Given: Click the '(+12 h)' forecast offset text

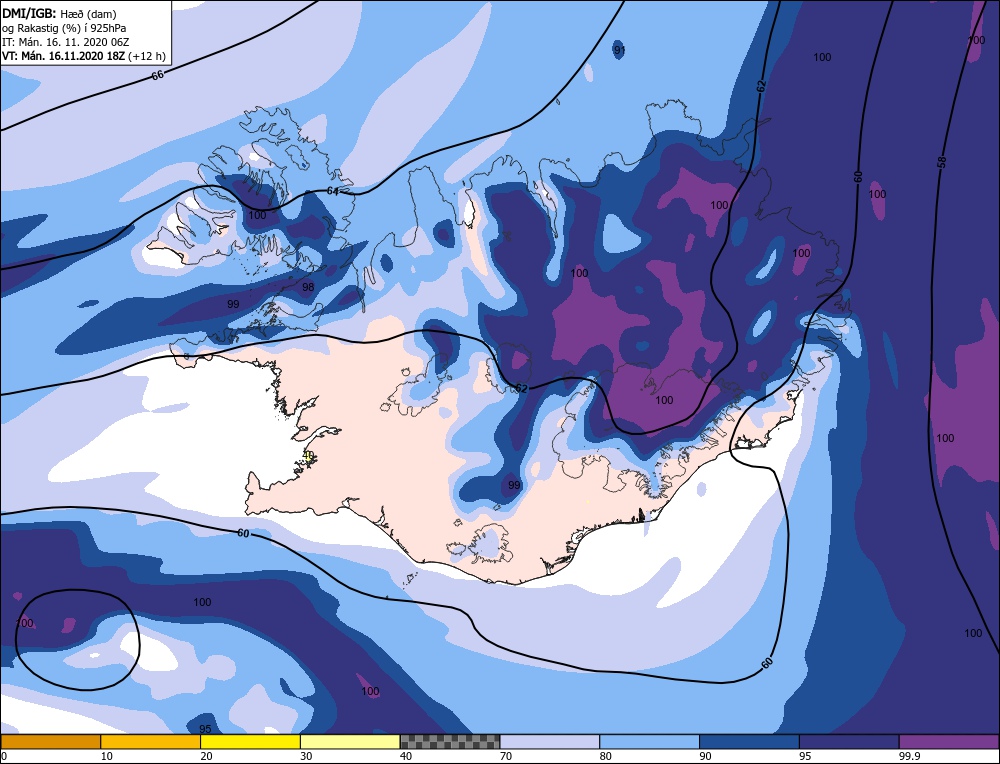Looking at the screenshot, I should [x=147, y=55].
